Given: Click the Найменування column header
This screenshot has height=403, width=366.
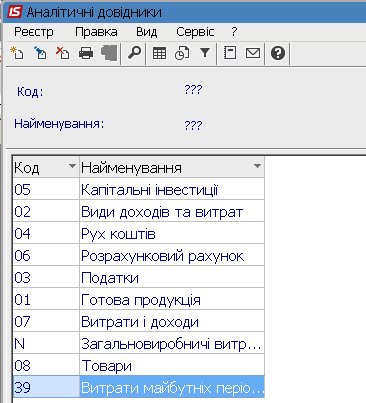Looking at the screenshot, I should click(x=172, y=167).
